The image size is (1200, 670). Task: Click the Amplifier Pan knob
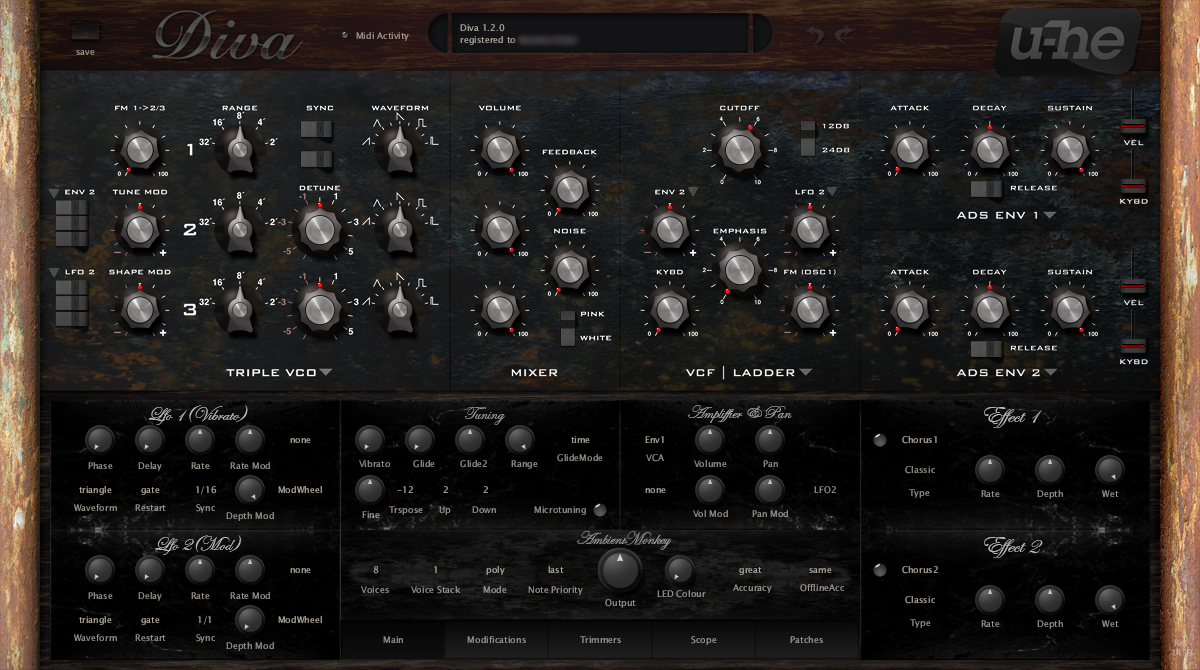tap(768, 439)
